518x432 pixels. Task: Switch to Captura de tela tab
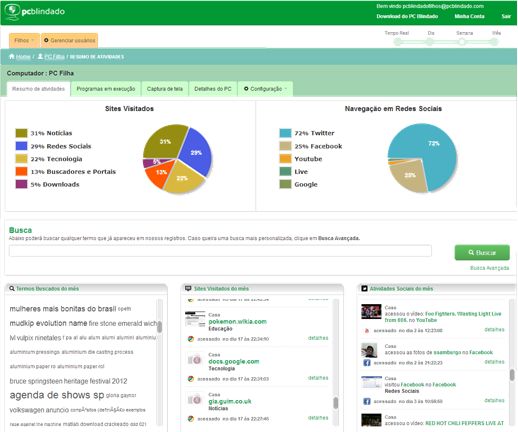click(x=165, y=89)
